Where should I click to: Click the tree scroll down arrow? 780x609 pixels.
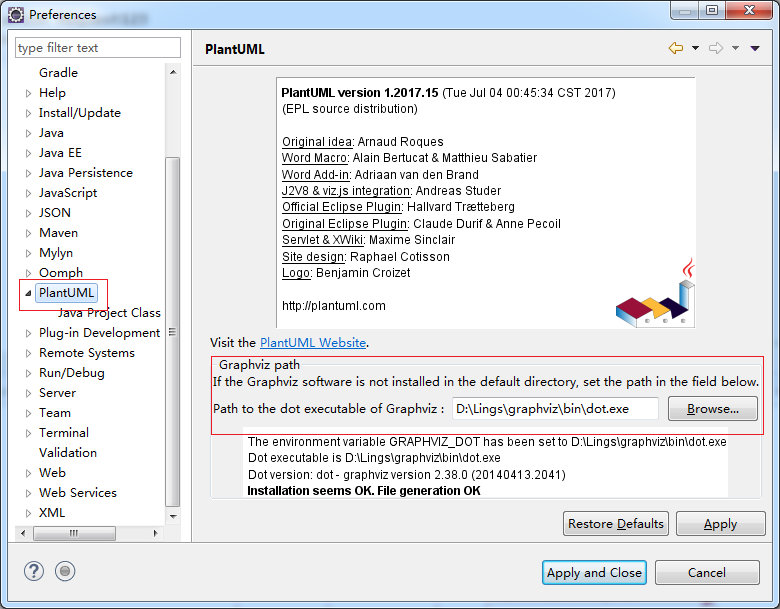click(173, 516)
